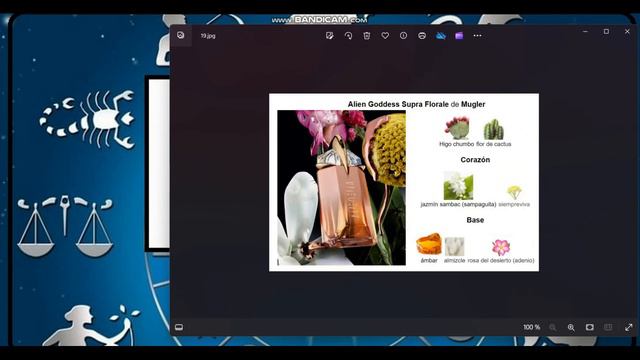Click the Edit image icon
The width and height of the screenshot is (640, 360).
[x=330, y=36]
